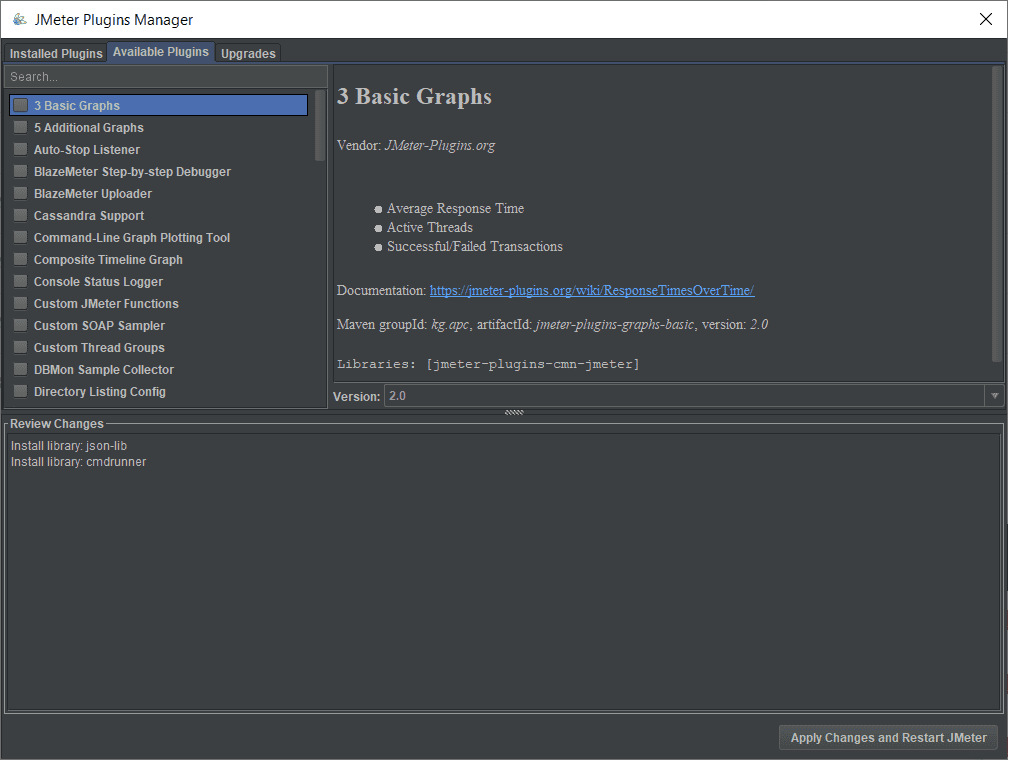Click the 'Active Threads' bullet text
The width and height of the screenshot is (1012, 763).
(x=431, y=227)
